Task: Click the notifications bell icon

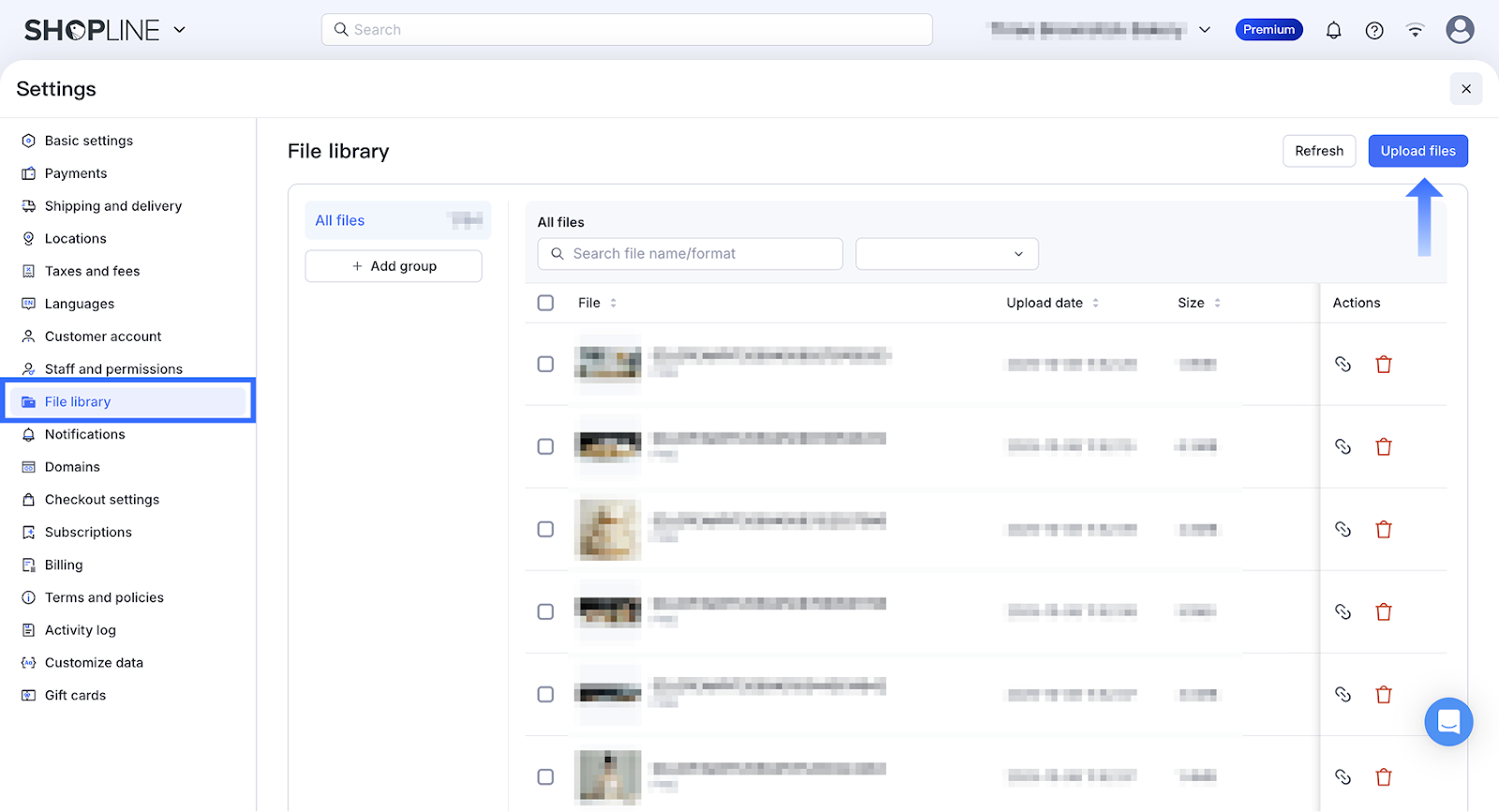Action: coord(1333,31)
